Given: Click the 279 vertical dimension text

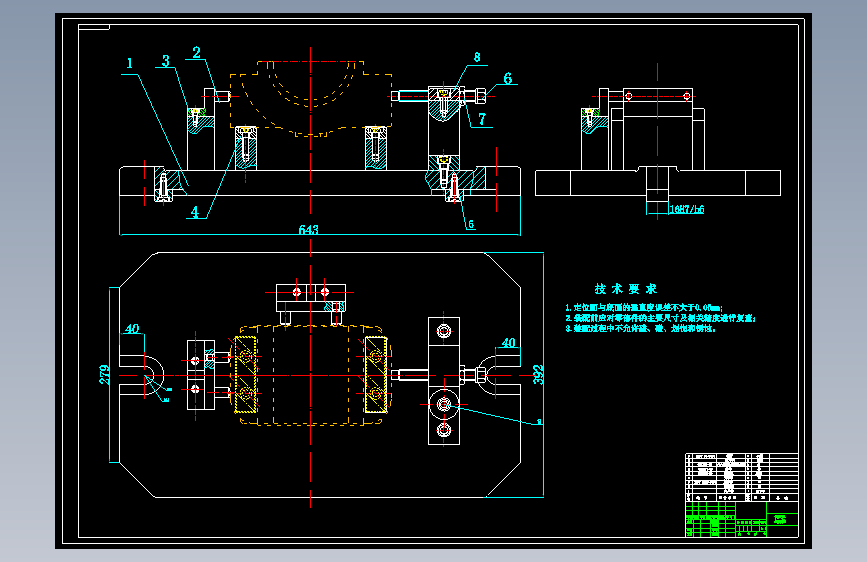Looking at the screenshot, I should (105, 374).
